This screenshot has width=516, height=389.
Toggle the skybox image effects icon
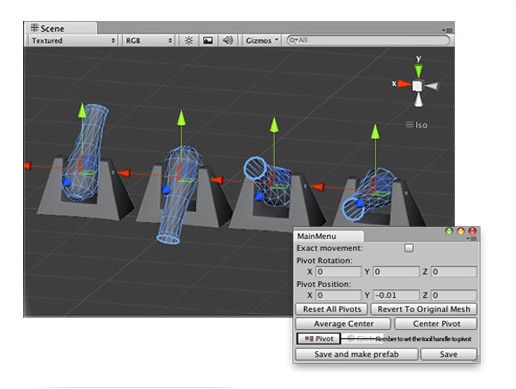point(208,40)
